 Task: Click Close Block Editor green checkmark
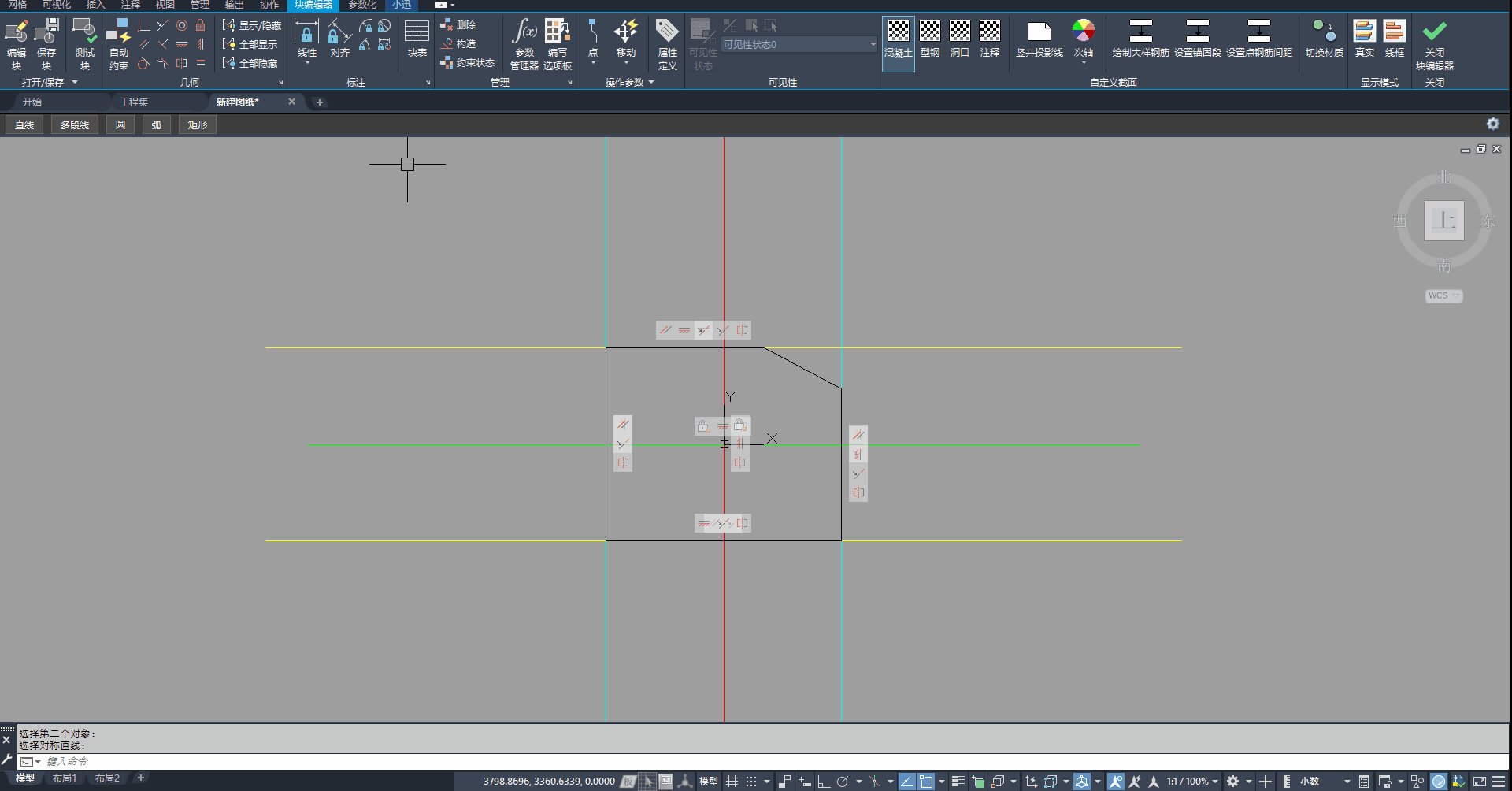(x=1435, y=44)
